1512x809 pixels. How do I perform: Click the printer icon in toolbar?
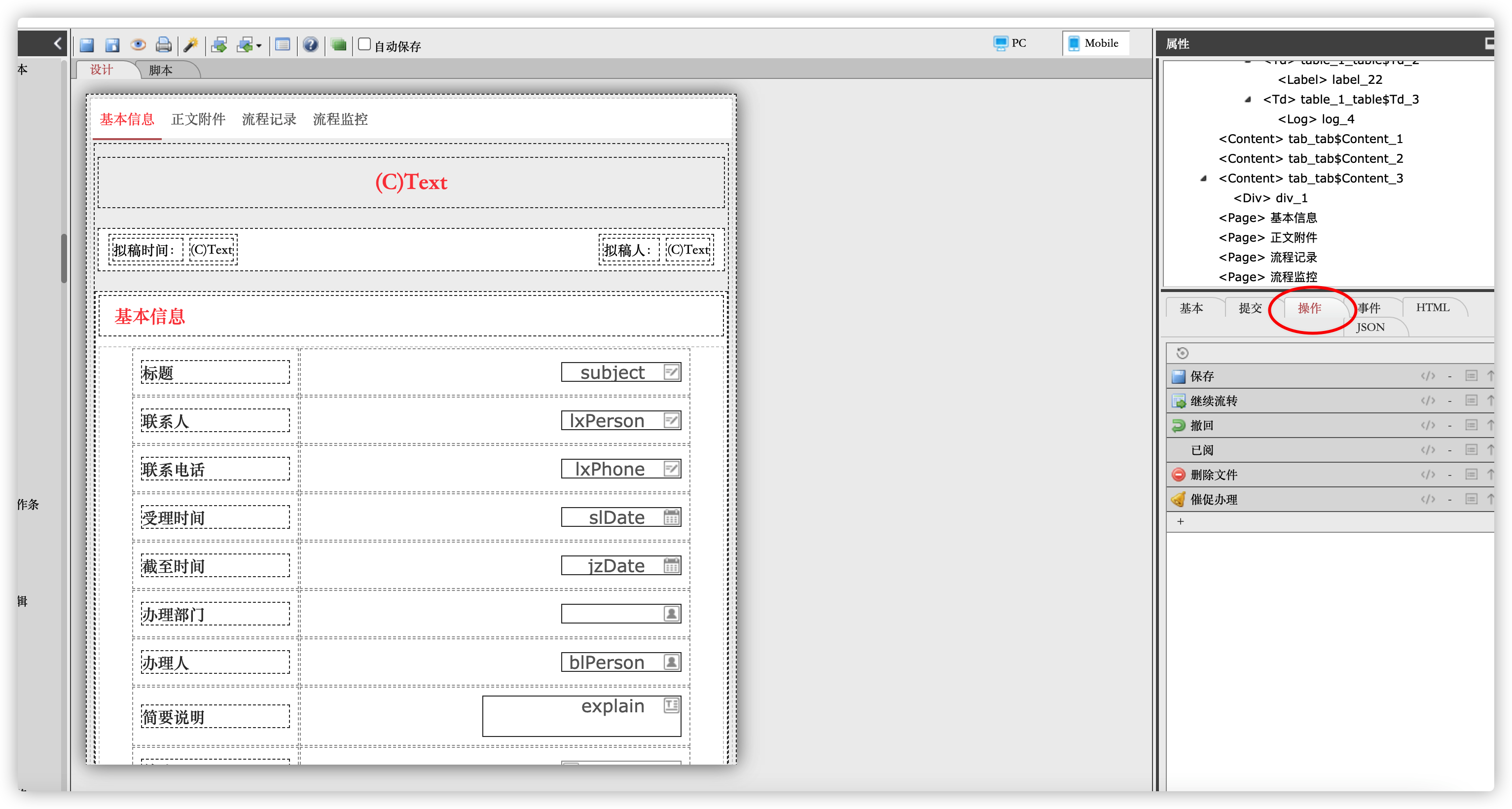pyautogui.click(x=163, y=44)
